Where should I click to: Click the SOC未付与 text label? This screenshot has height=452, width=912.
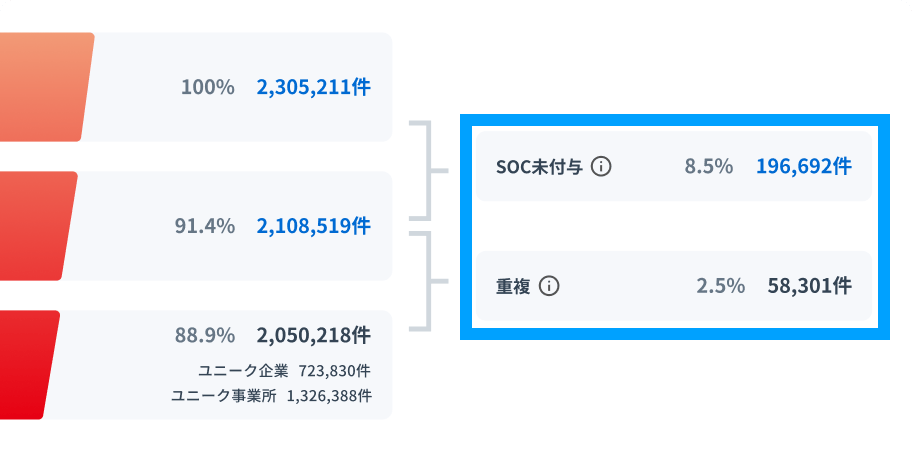538,167
